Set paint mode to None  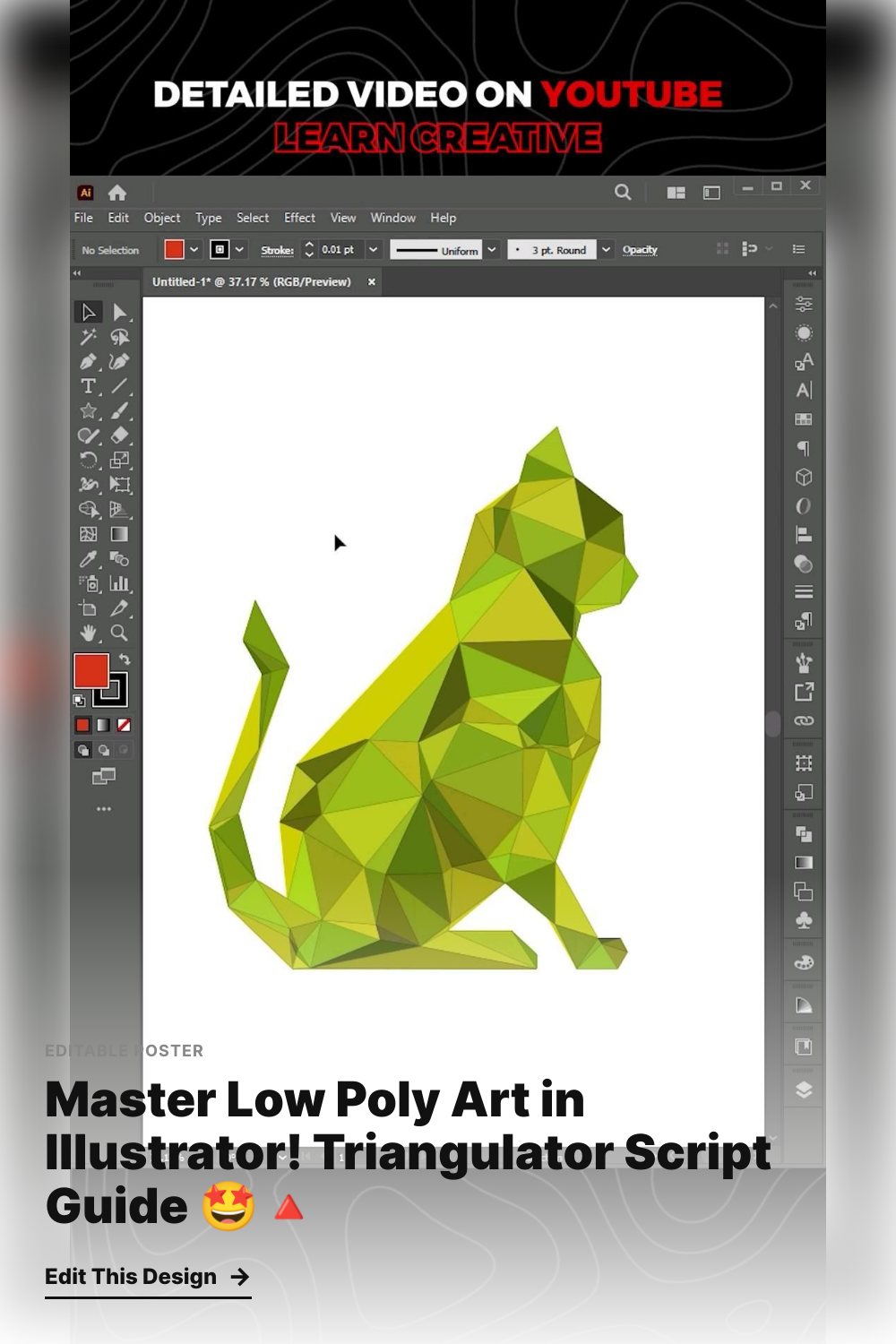[x=124, y=725]
